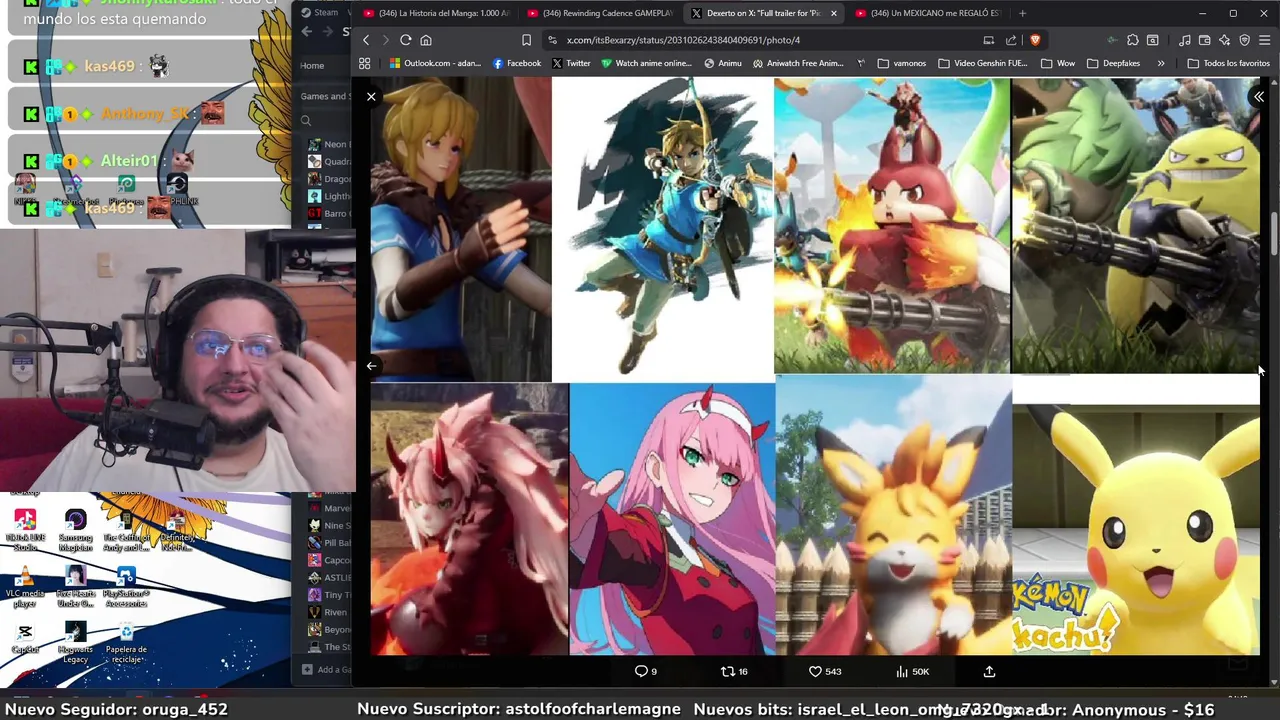
Task: Click Add a Game in Steam
Action: point(327,669)
